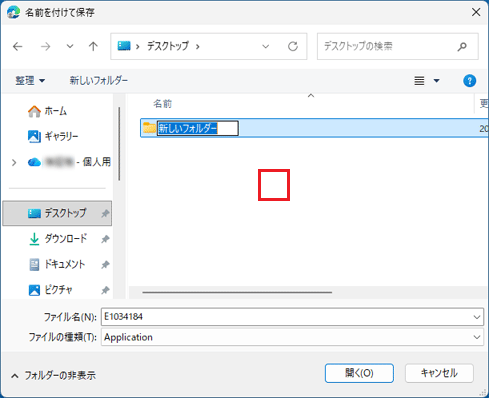Select ホーム in the navigation pane

point(48,111)
